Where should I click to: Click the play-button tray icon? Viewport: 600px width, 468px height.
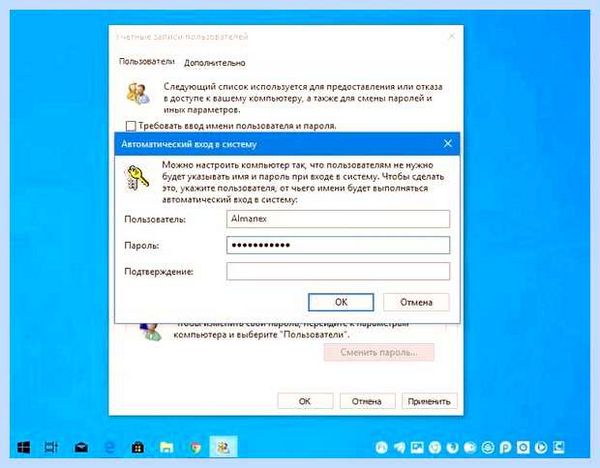541,447
